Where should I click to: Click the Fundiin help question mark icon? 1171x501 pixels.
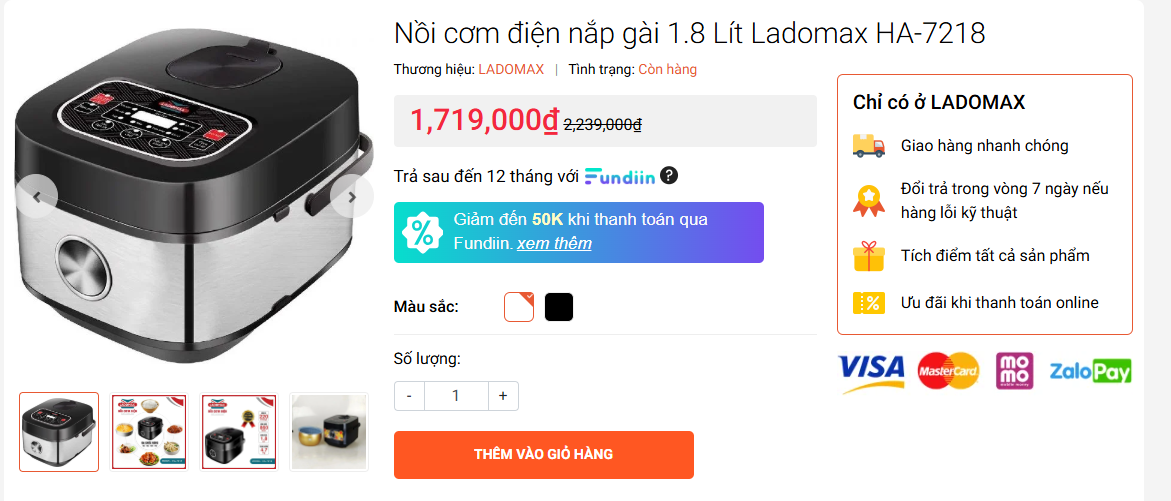669,176
